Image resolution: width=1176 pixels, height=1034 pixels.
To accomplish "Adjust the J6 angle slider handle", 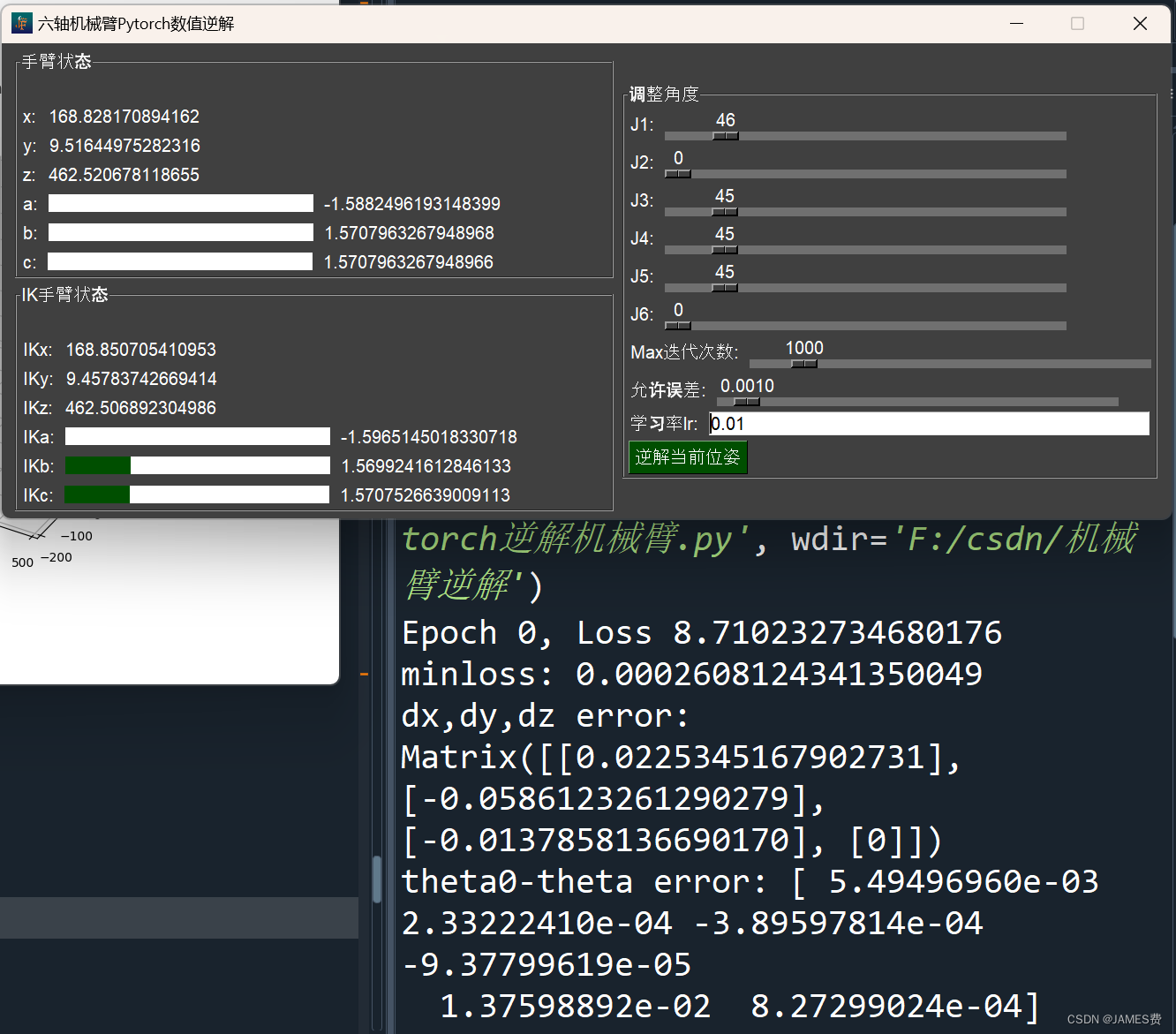I will (678, 326).
